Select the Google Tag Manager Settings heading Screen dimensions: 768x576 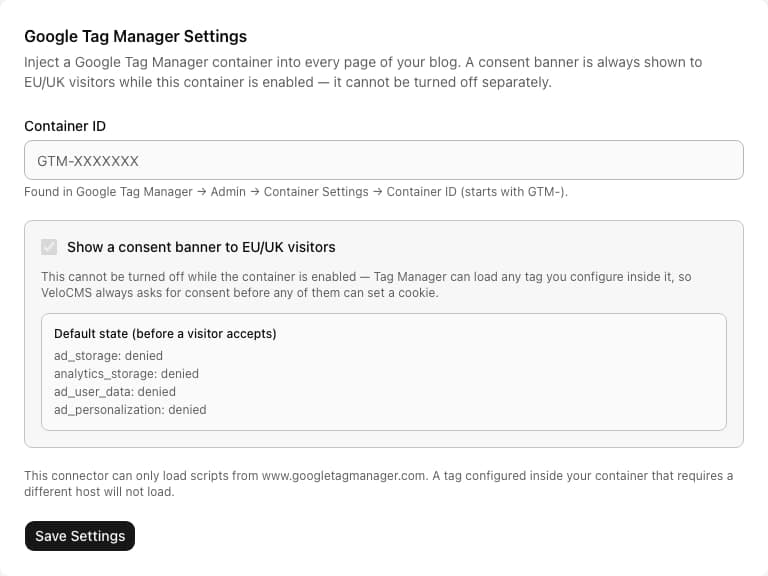136,36
